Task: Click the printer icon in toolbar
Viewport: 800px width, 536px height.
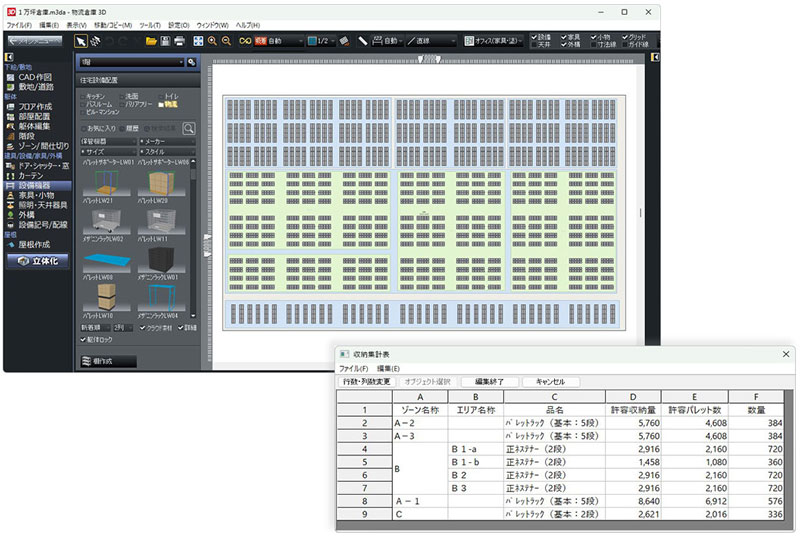Action: tap(179, 41)
